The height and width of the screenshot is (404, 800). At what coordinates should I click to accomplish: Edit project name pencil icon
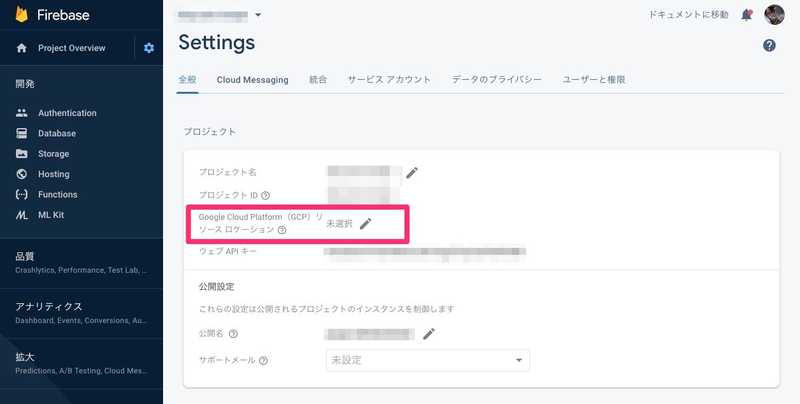(x=412, y=172)
